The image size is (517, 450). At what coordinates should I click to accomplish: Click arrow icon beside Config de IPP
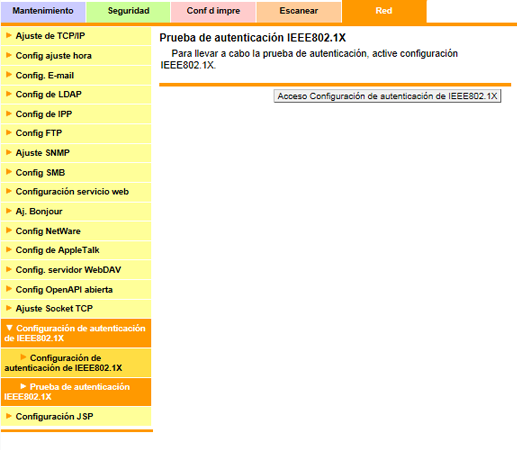9,113
